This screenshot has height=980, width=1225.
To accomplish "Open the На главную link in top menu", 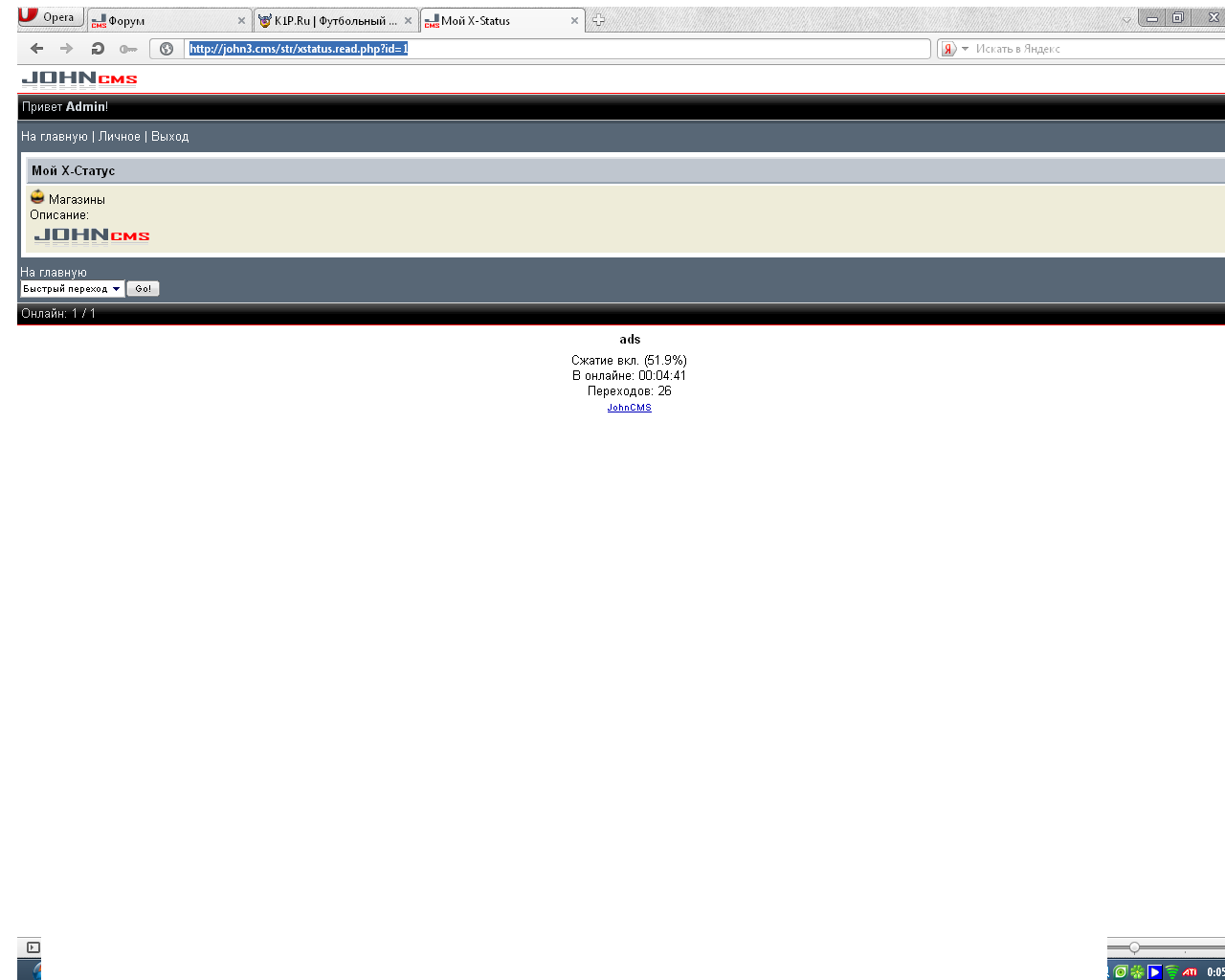I will (x=55, y=137).
